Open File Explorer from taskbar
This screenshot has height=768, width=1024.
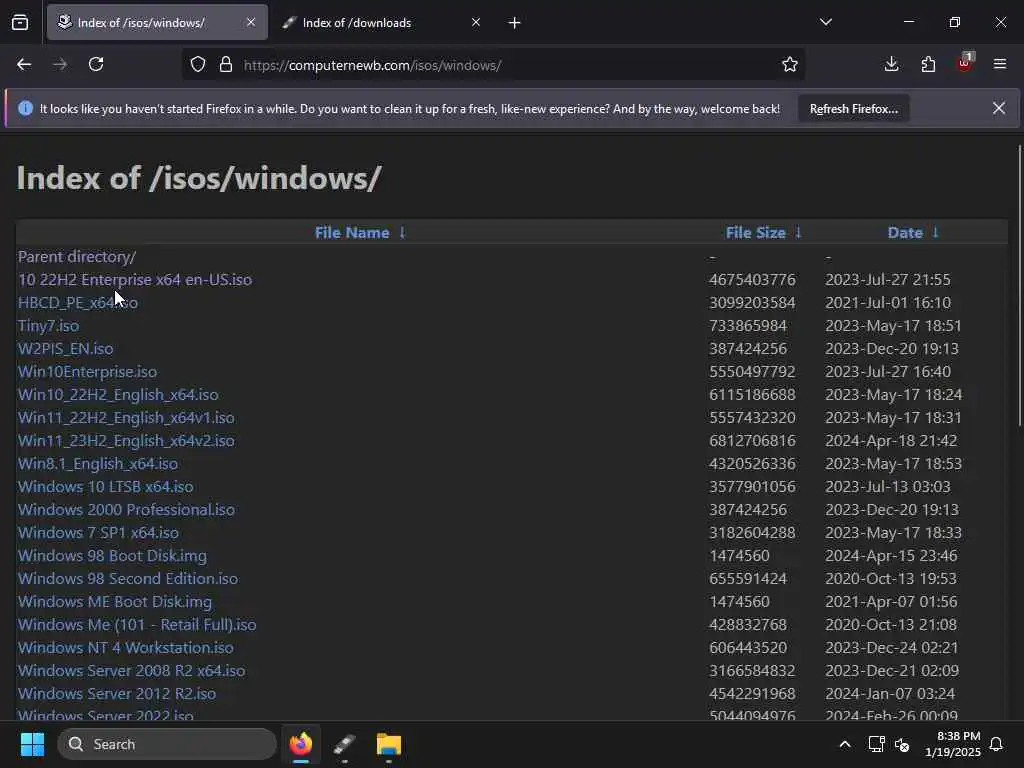click(x=389, y=744)
